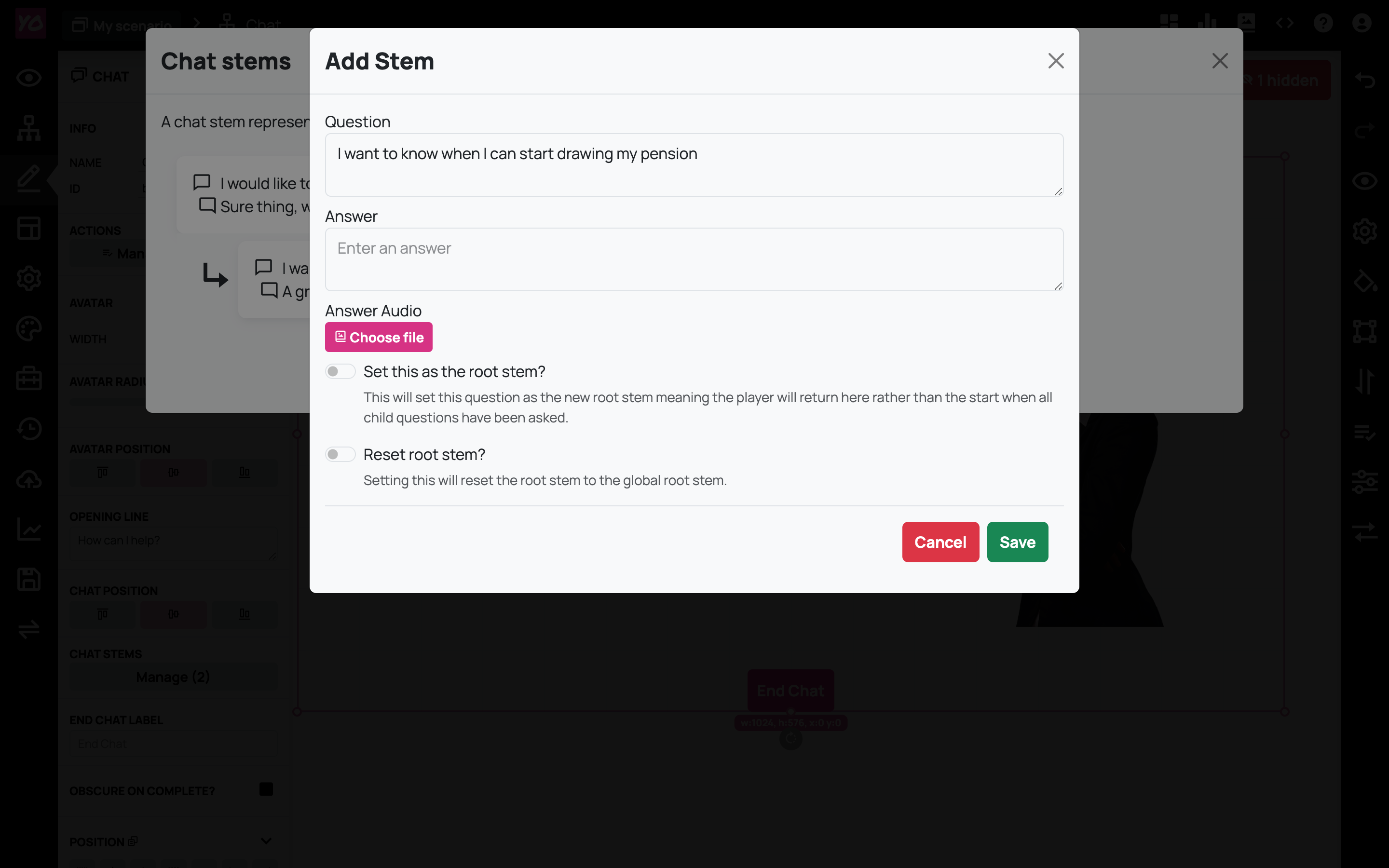Expand the Position section chevron
The width and height of the screenshot is (1389, 868).
click(266, 841)
